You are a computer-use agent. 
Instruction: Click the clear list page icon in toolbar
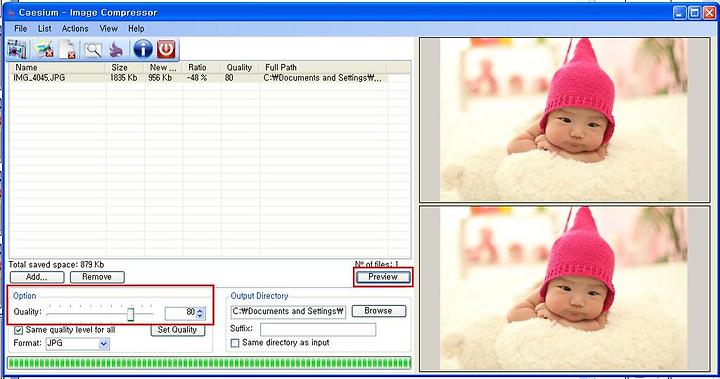[68, 49]
